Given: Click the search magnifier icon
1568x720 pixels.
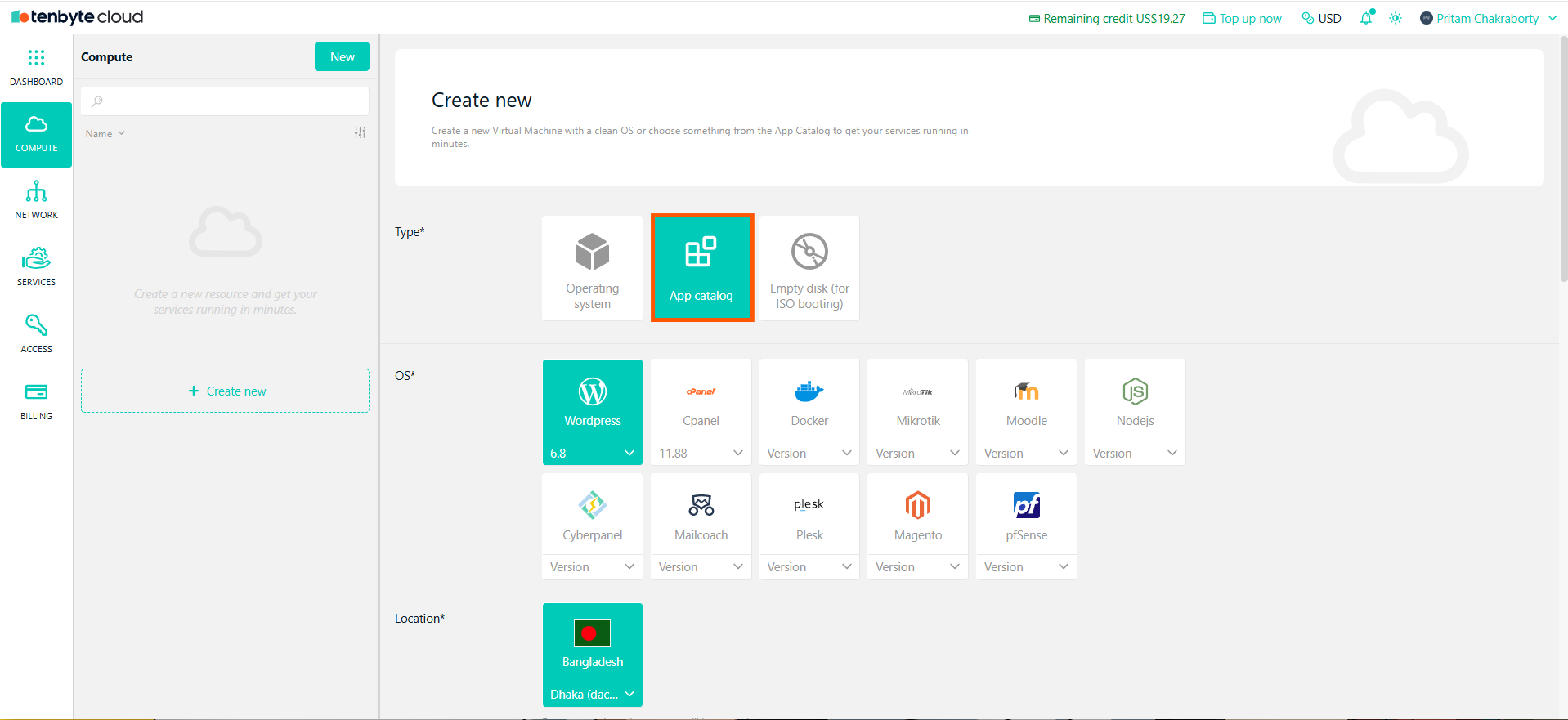Looking at the screenshot, I should (97, 101).
